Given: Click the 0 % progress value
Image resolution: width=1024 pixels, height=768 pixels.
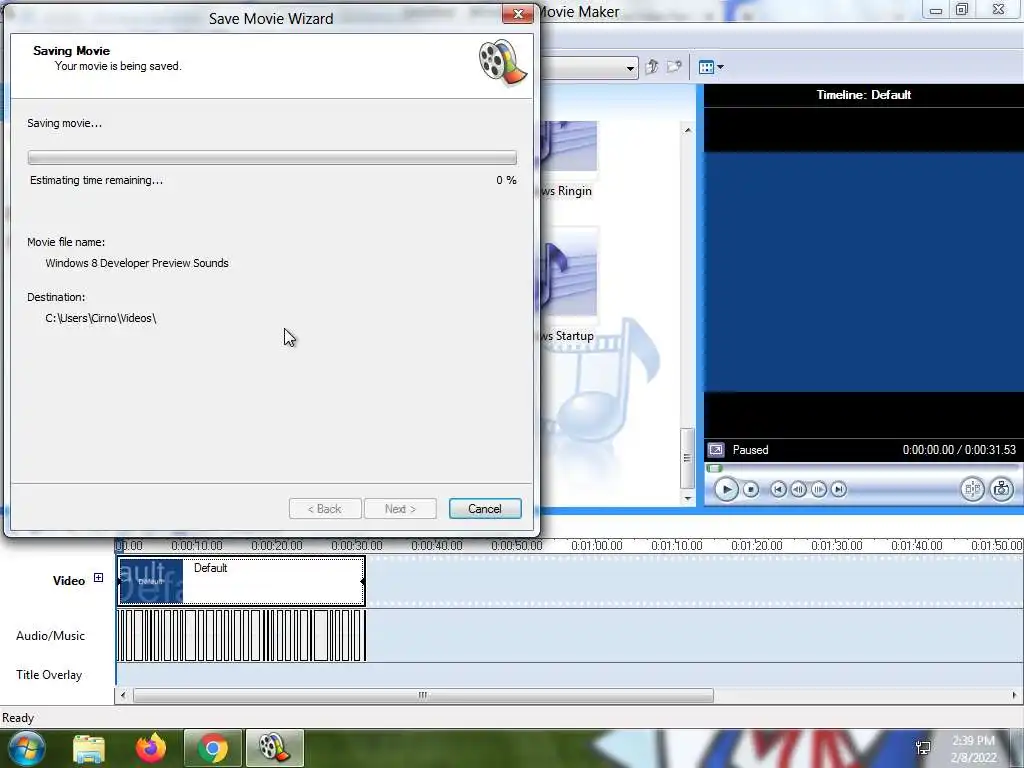Looking at the screenshot, I should (x=506, y=180).
